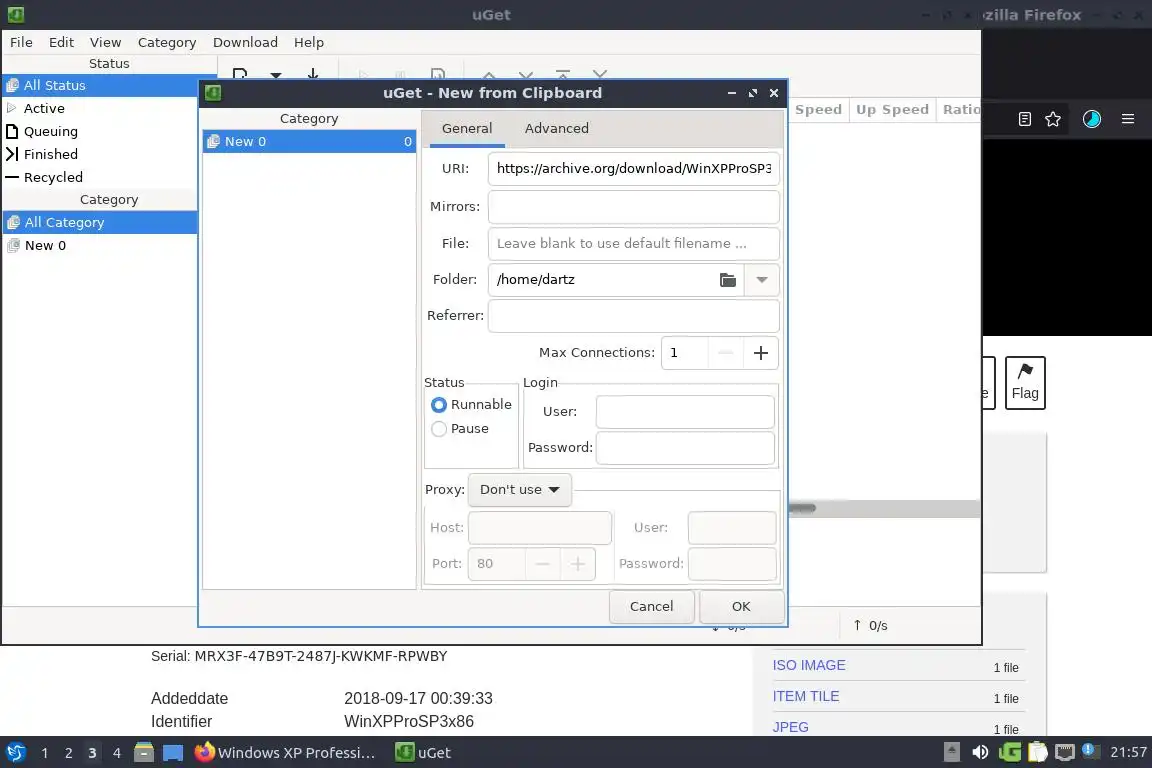Open the Category menu
The width and height of the screenshot is (1152, 768).
(167, 42)
